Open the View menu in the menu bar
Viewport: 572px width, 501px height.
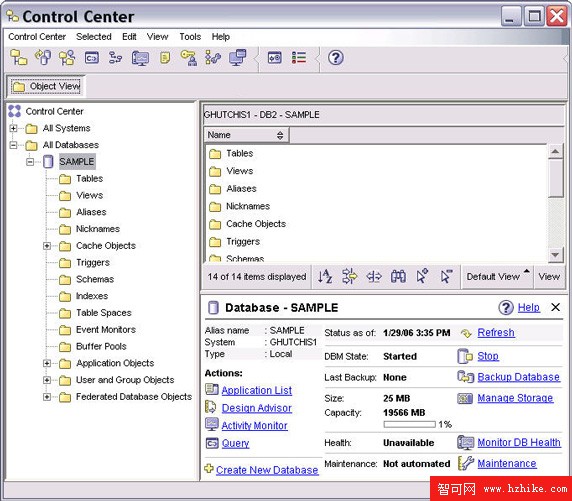[x=158, y=36]
